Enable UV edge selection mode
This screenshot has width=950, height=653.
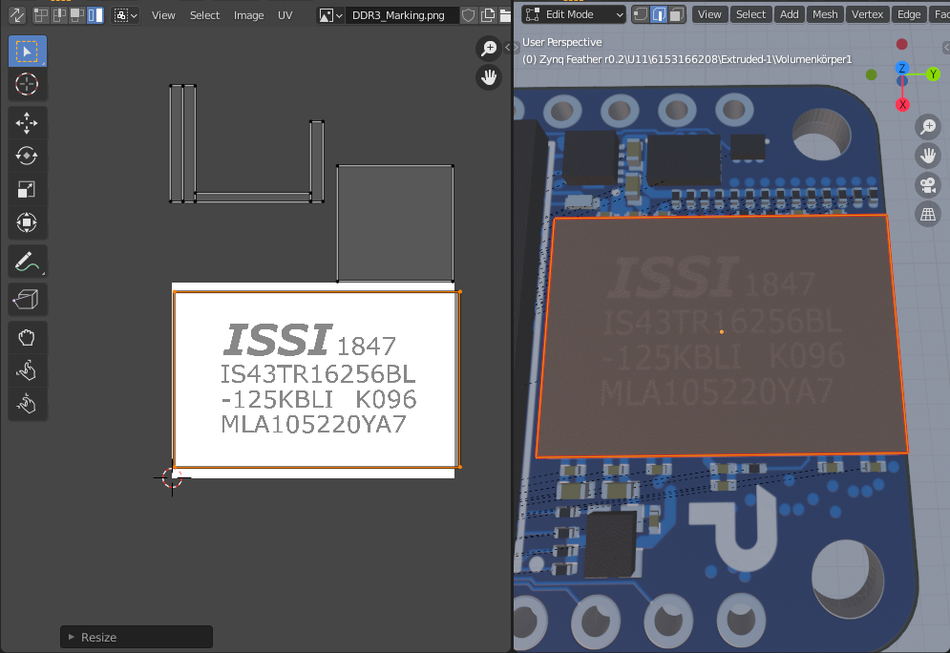click(x=59, y=15)
